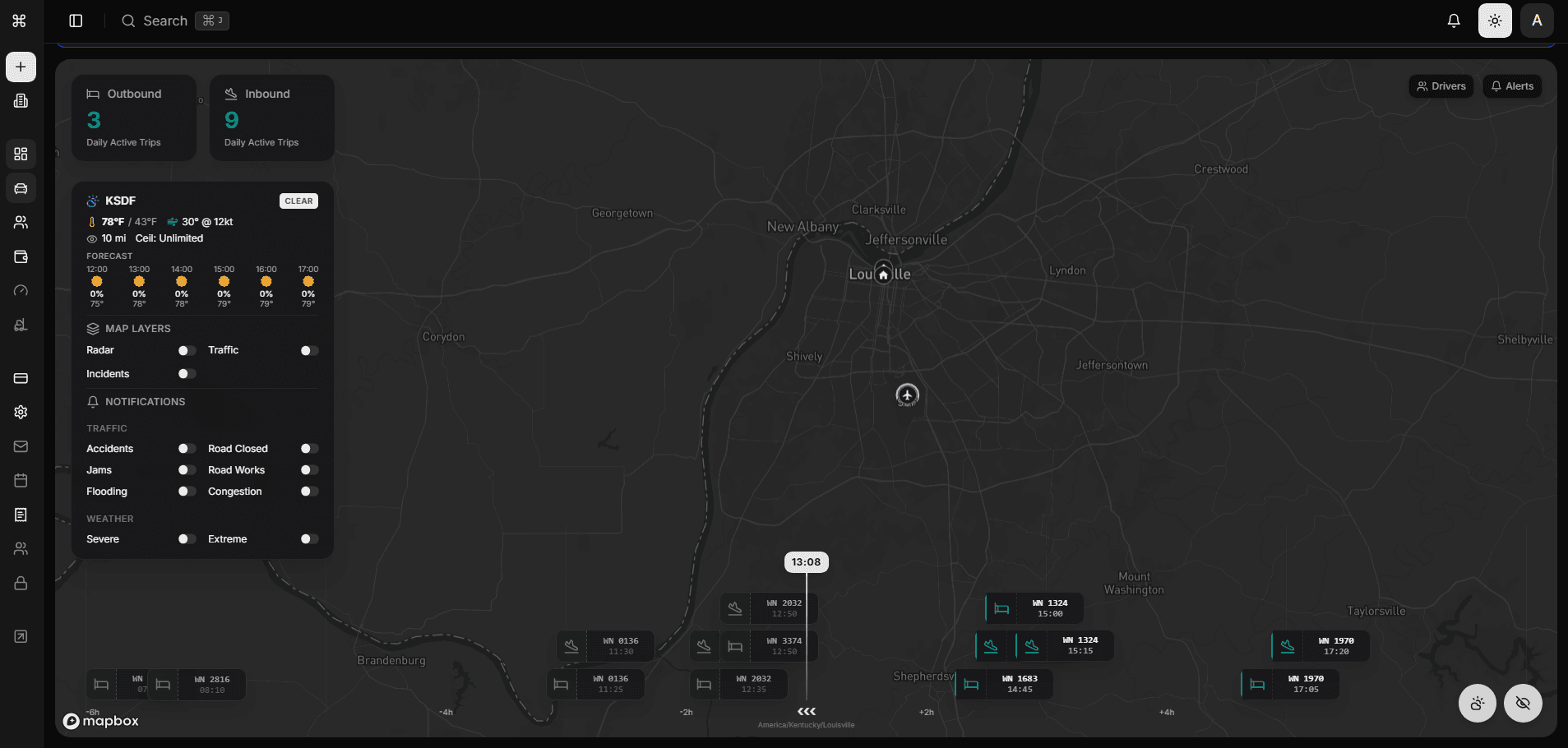Open the lock icon in sidebar
The image size is (1568, 748).
[21, 583]
